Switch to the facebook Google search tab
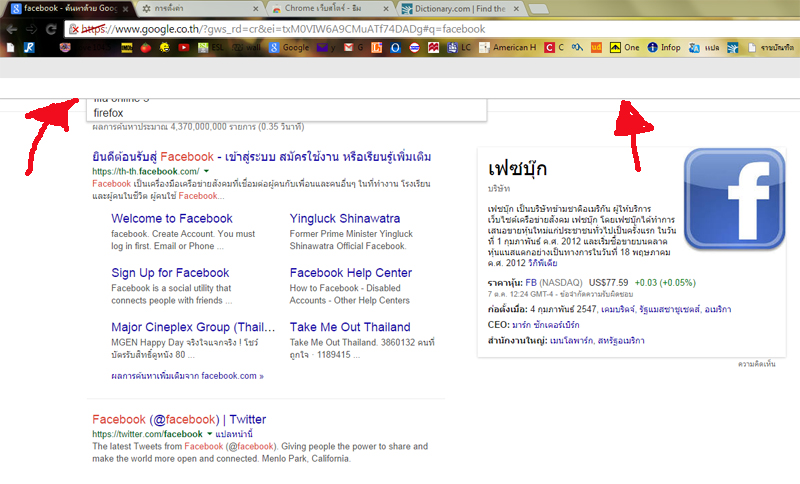Image resolution: width=800 pixels, height=484 pixels. click(68, 8)
